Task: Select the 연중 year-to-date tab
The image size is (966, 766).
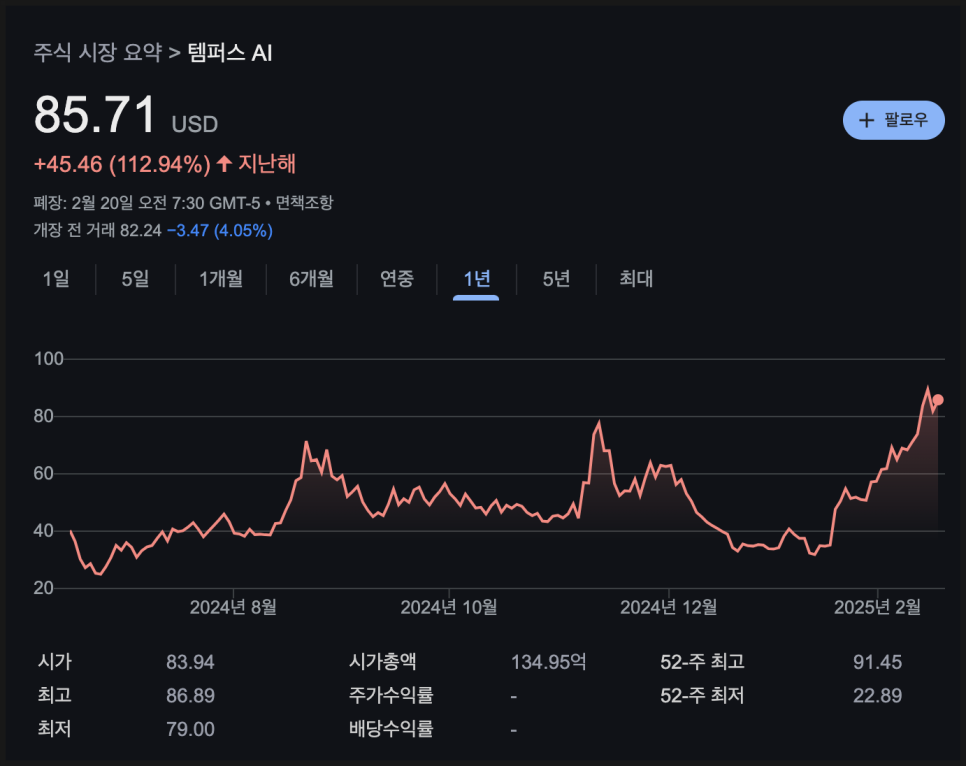Action: point(397,279)
